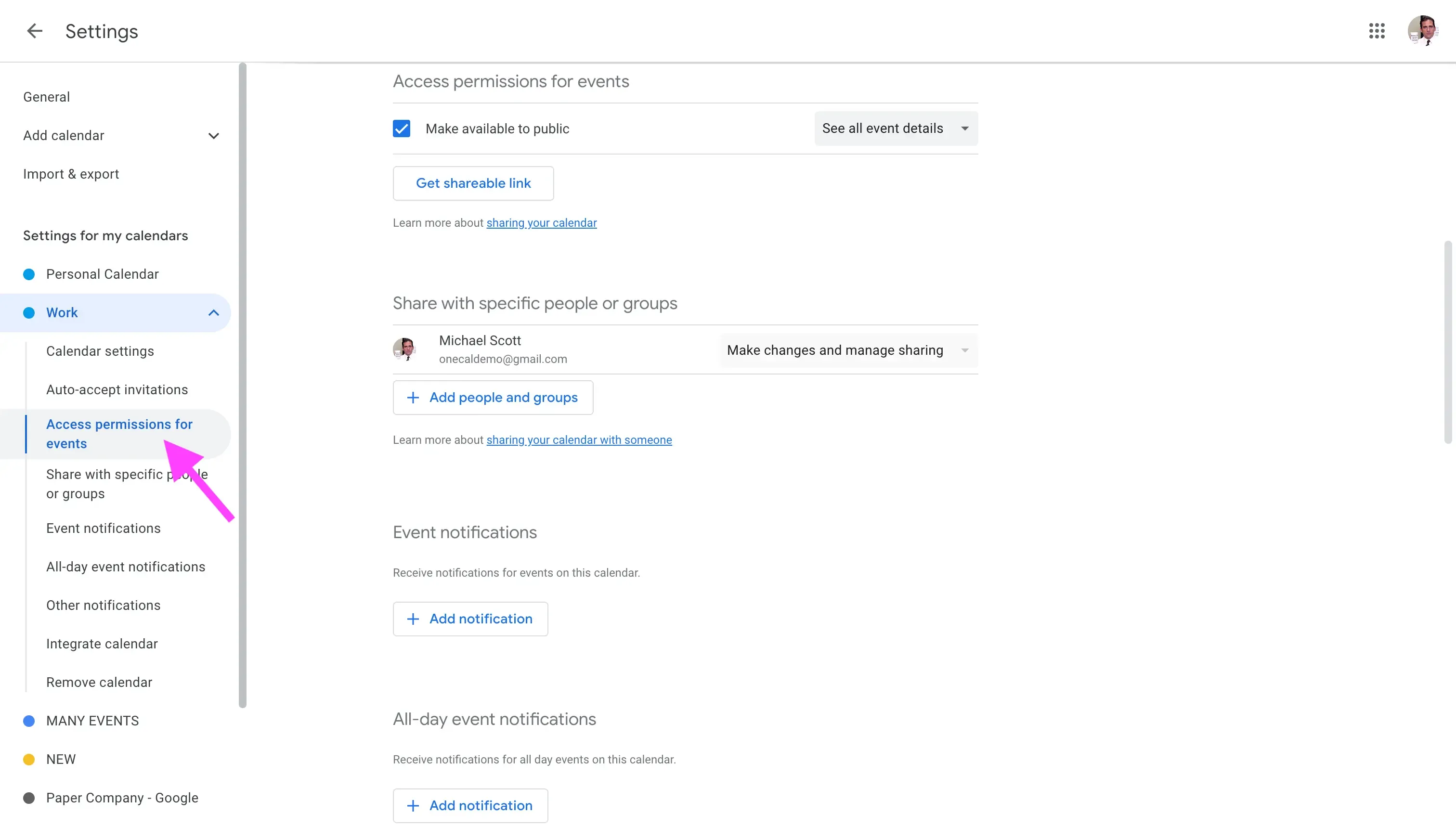This screenshot has width=1456, height=826.
Task: Open the General settings section
Action: coord(46,96)
